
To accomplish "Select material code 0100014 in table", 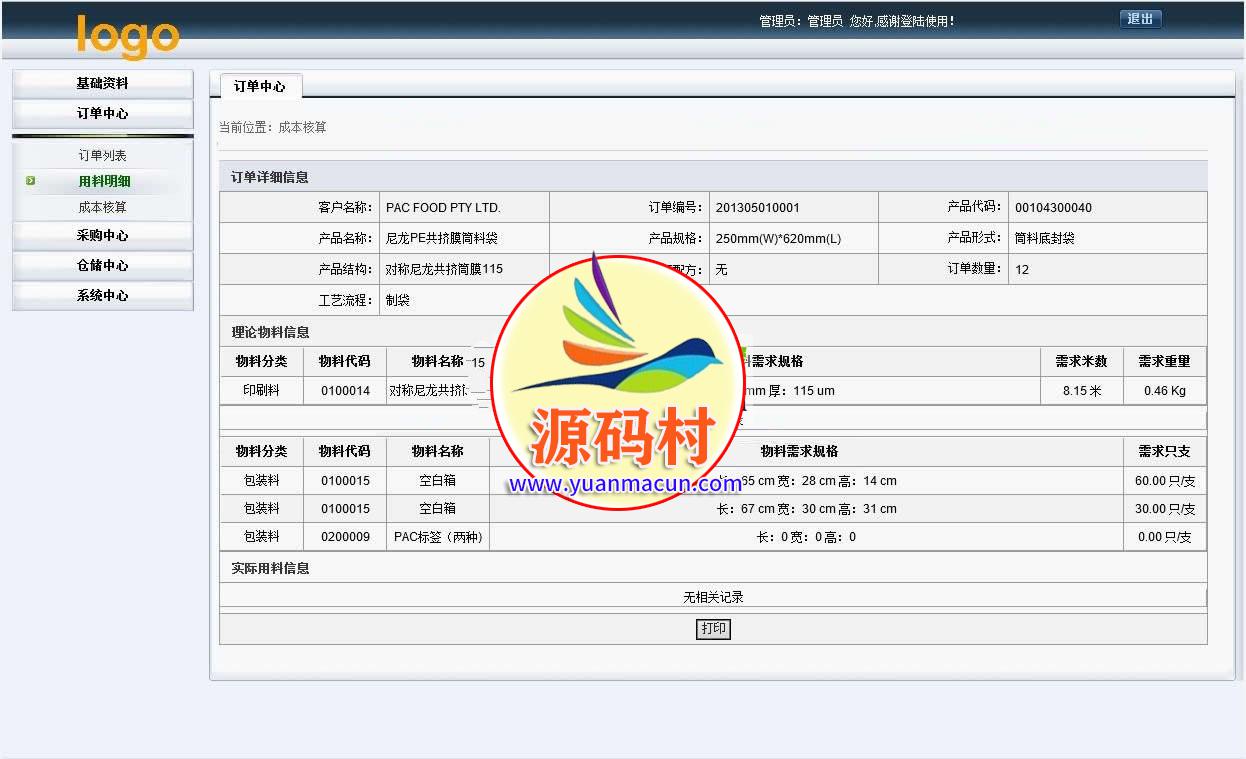I will click(x=345, y=391).
